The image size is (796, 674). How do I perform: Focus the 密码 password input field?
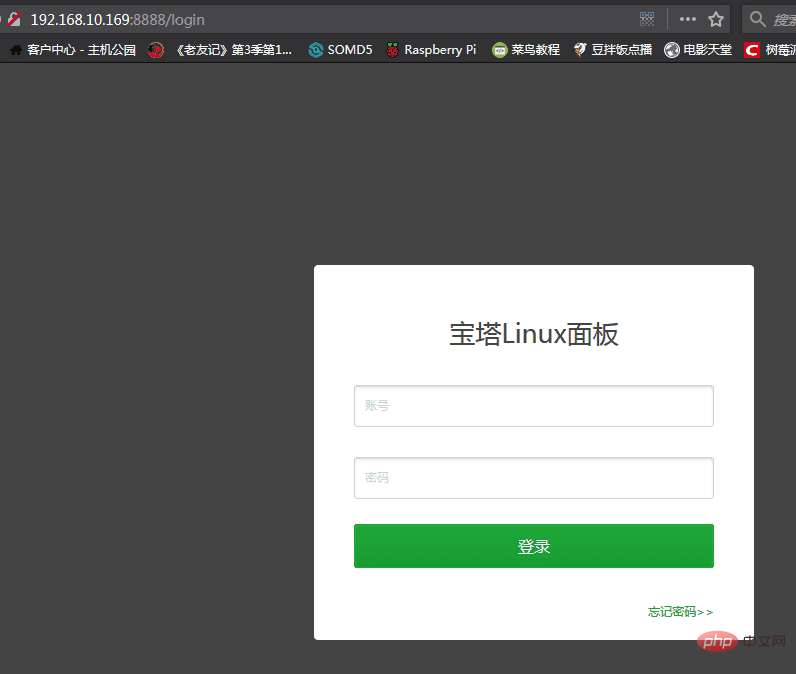534,478
